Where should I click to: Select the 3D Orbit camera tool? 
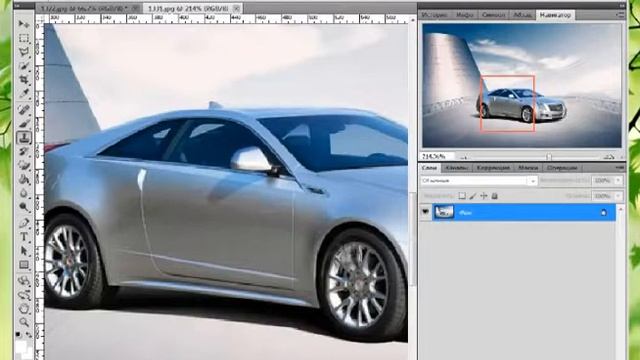coord(24,294)
